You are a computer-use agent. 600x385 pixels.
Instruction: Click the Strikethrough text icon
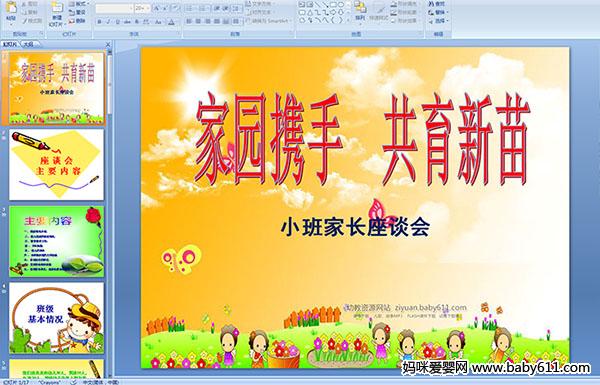tap(127, 22)
